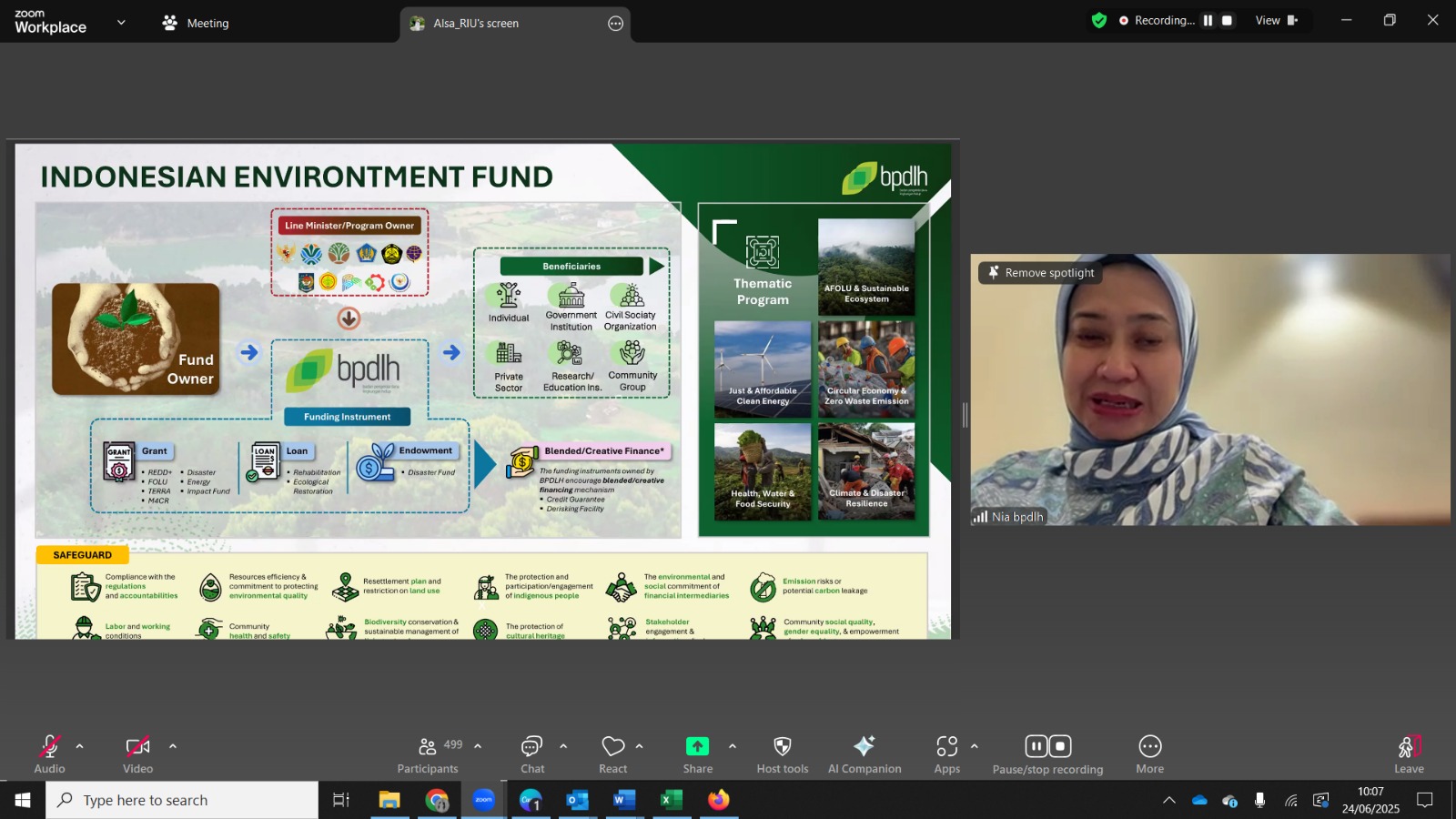Launch AI Companion
This screenshot has height=819, width=1456.
coord(864,754)
